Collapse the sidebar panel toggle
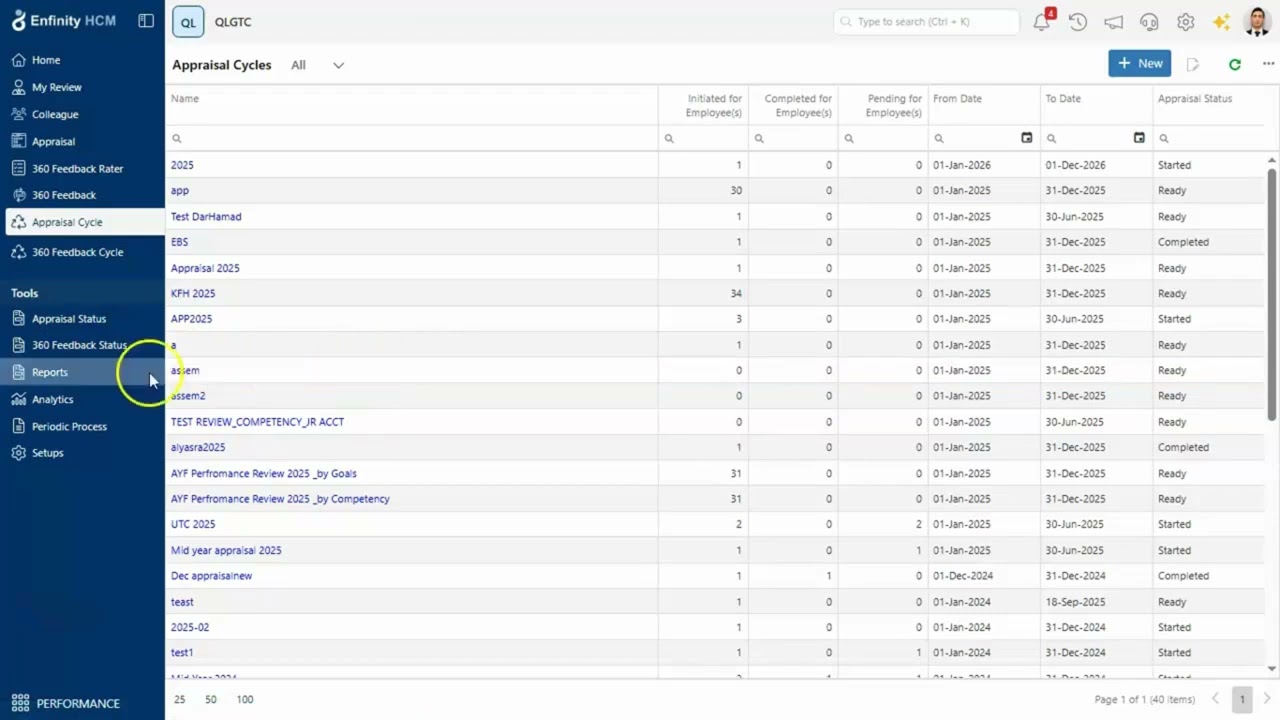 click(146, 21)
